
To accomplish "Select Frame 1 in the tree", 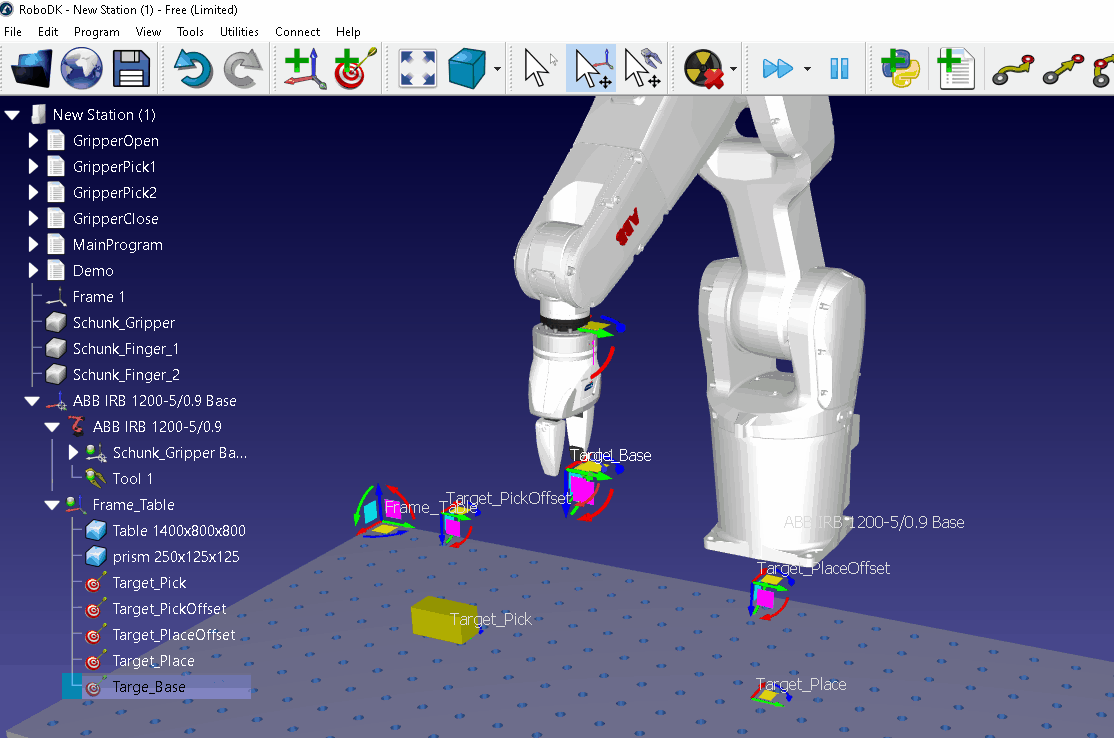I will coord(99,297).
